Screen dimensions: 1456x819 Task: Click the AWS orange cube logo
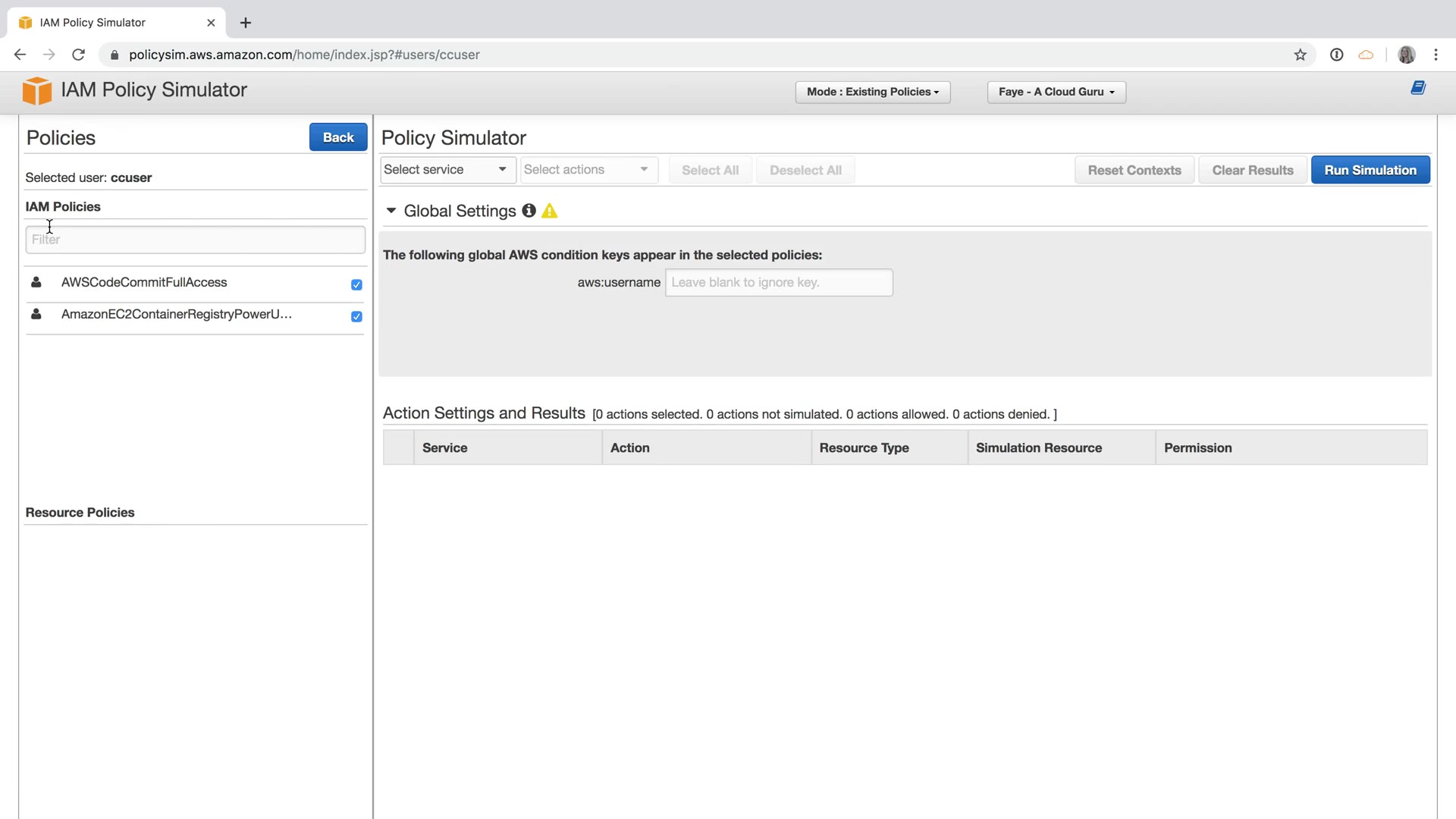[36, 91]
